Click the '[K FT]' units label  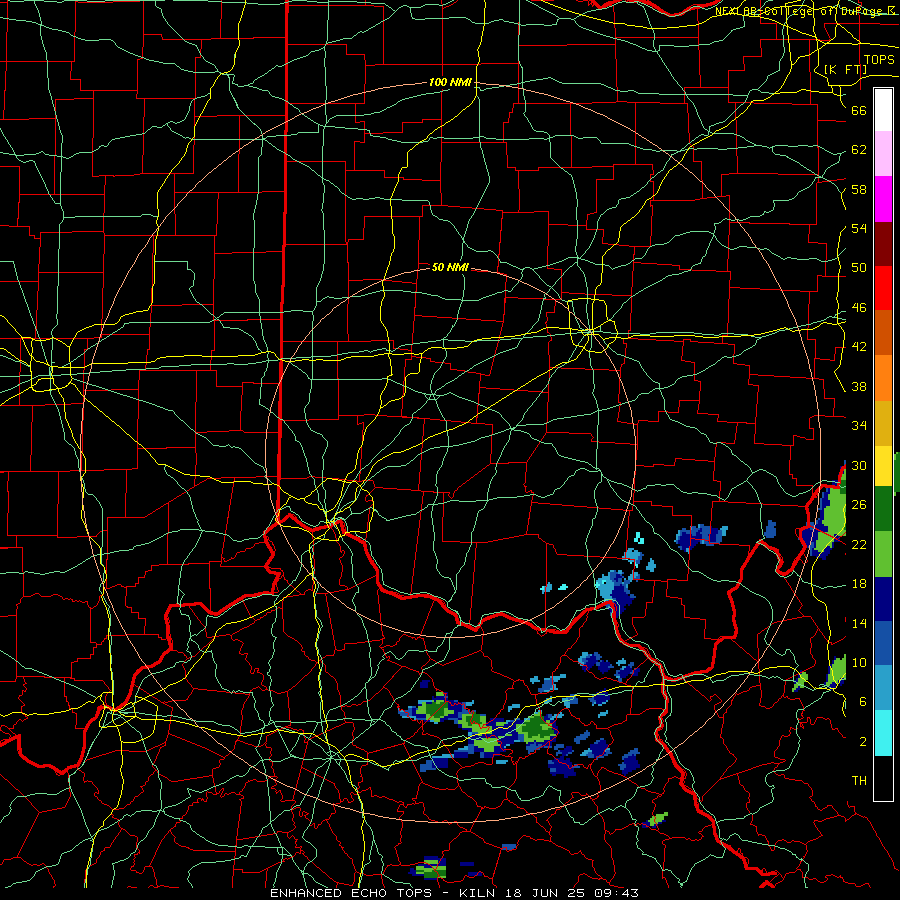pos(845,69)
